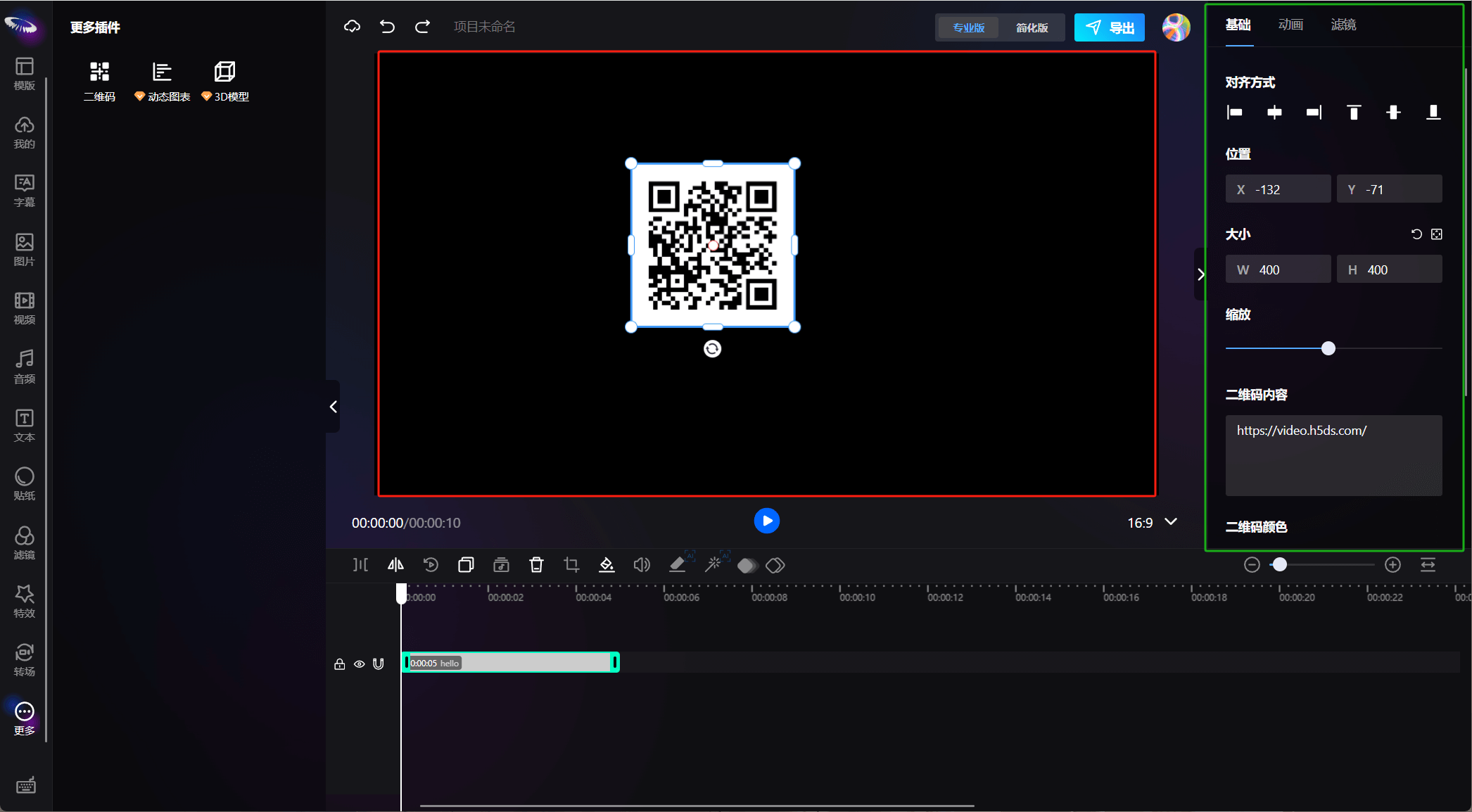Select the crop tool in timeline toolbar
The image size is (1472, 812).
(571, 565)
